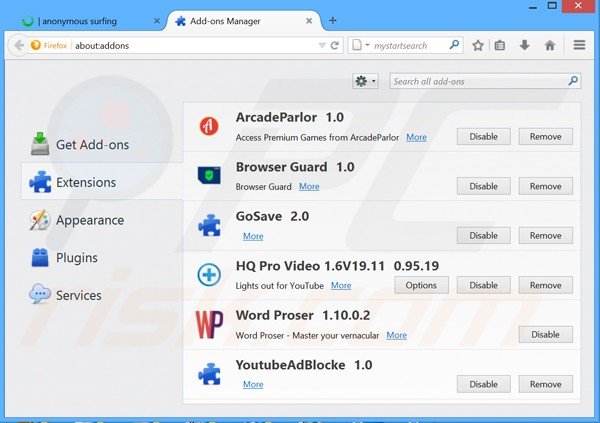600x423 pixels.
Task: Click the GoSave puzzle piece icon
Action: pos(209,225)
